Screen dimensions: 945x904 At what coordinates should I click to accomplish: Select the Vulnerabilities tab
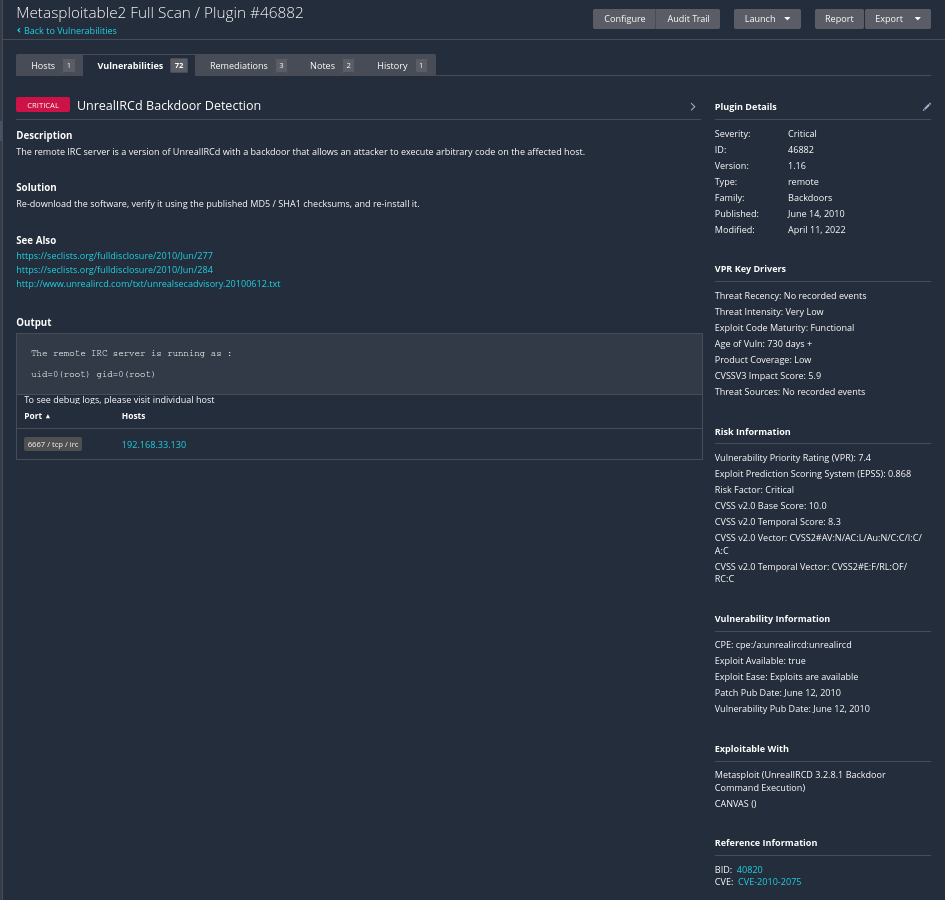(x=140, y=66)
